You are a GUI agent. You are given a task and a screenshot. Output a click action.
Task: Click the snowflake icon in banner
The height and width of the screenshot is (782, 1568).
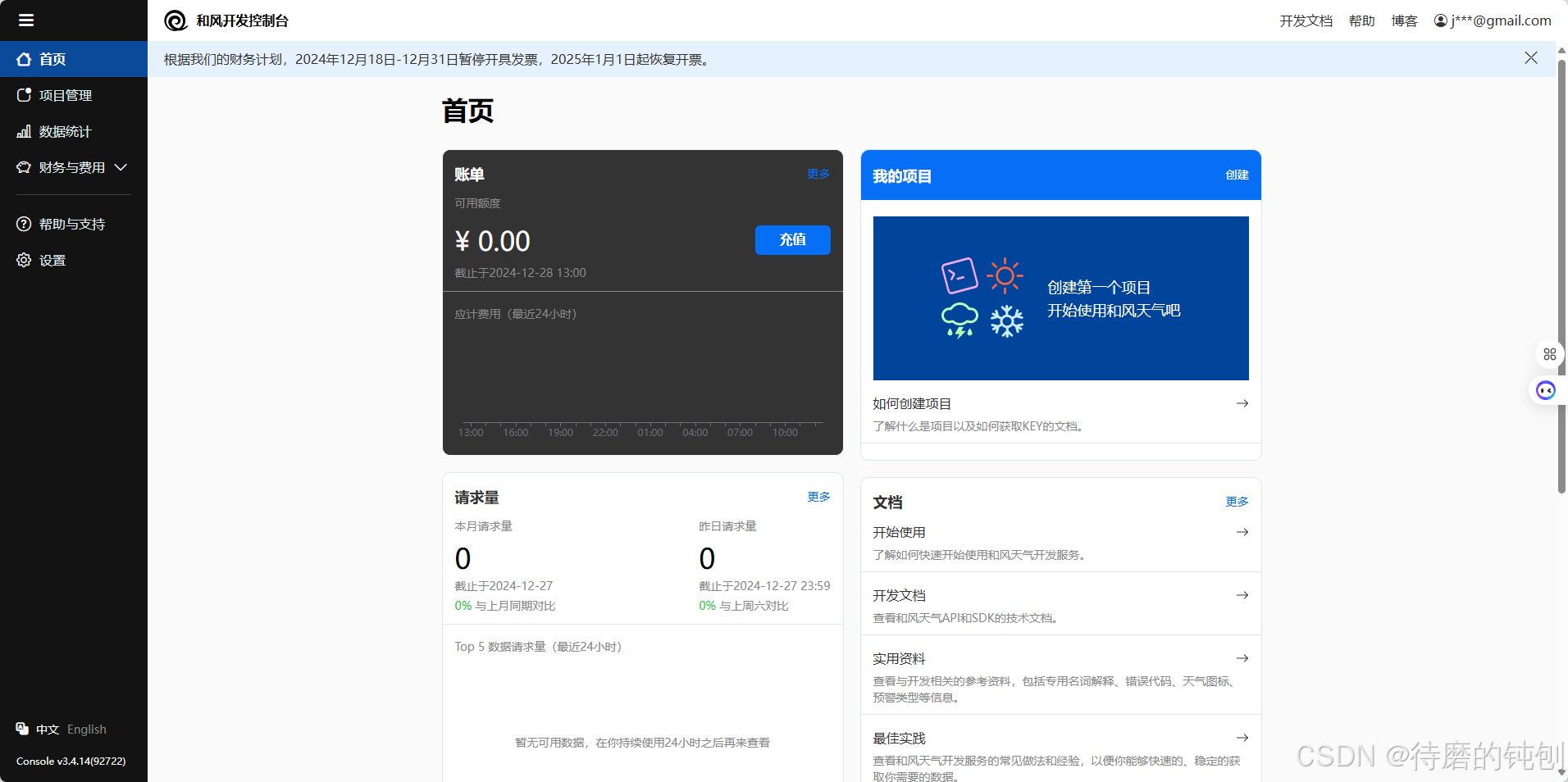1007,321
